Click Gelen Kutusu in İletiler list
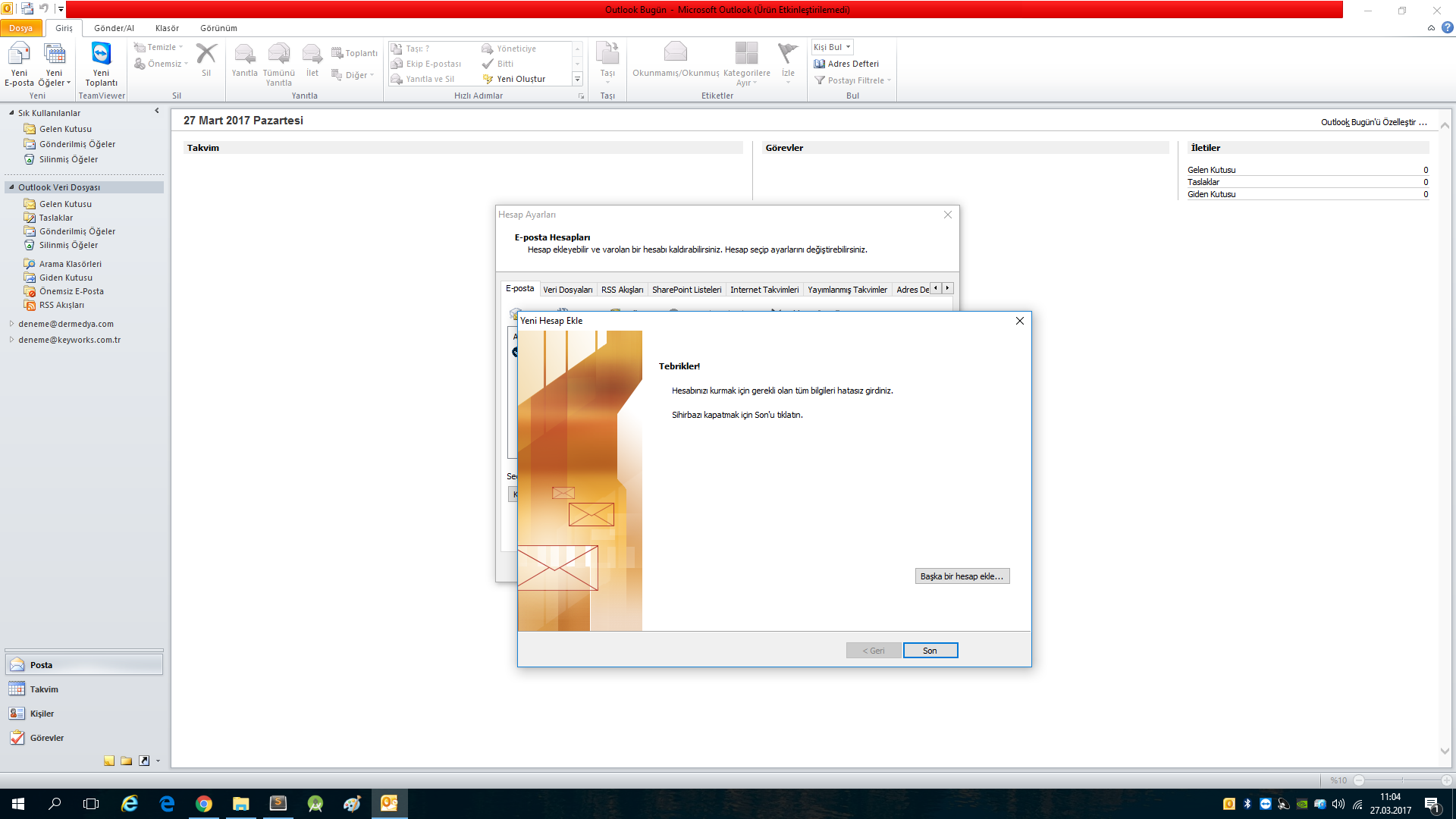The height and width of the screenshot is (819, 1456). (1211, 170)
